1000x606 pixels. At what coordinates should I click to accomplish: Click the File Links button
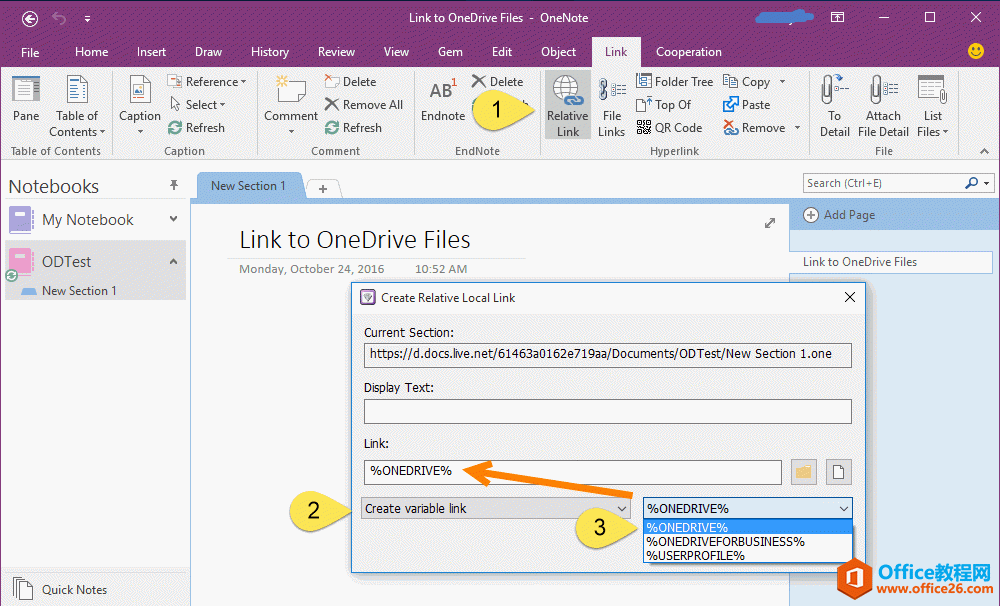[x=612, y=106]
